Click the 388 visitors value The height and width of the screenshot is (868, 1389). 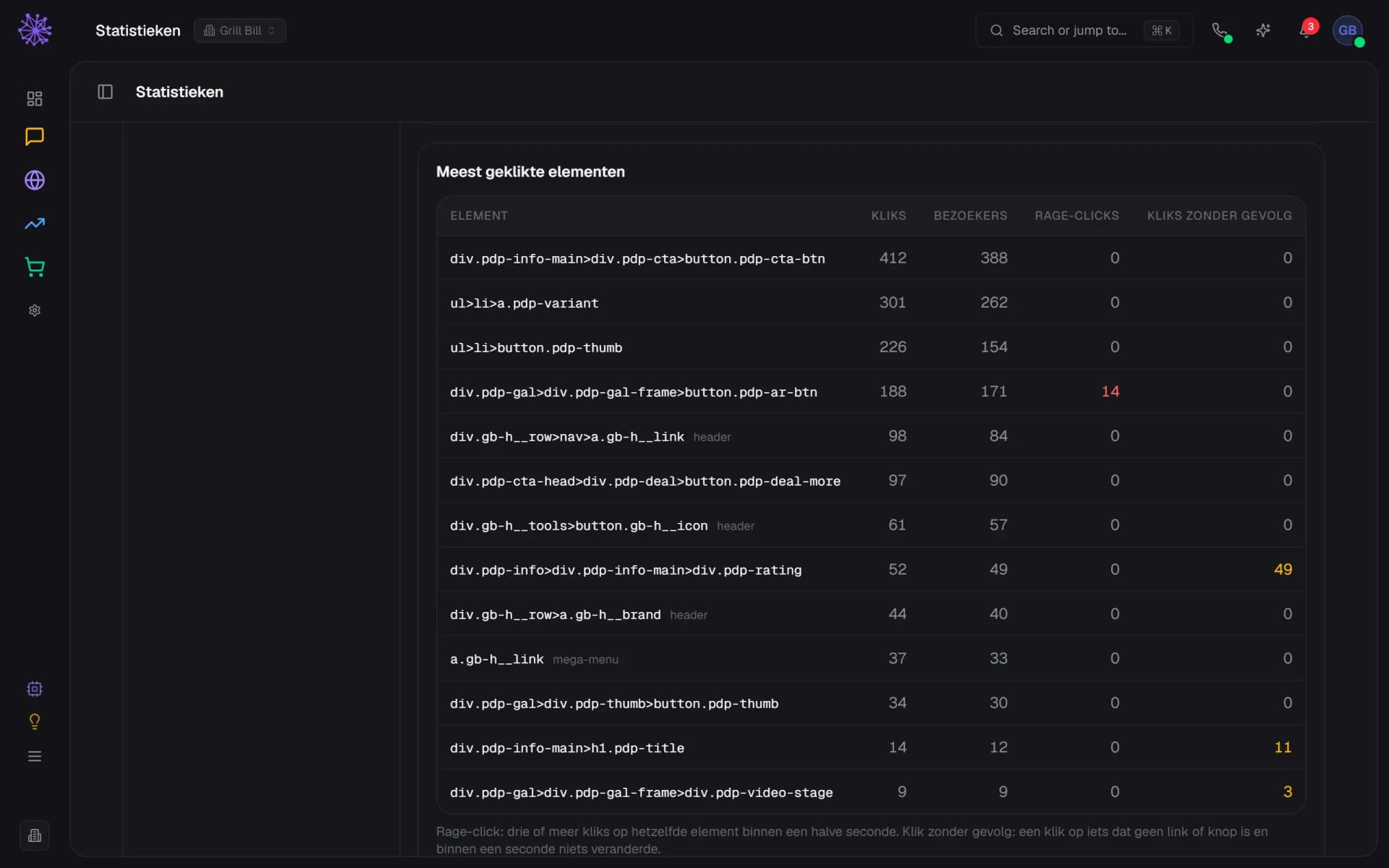click(x=994, y=258)
